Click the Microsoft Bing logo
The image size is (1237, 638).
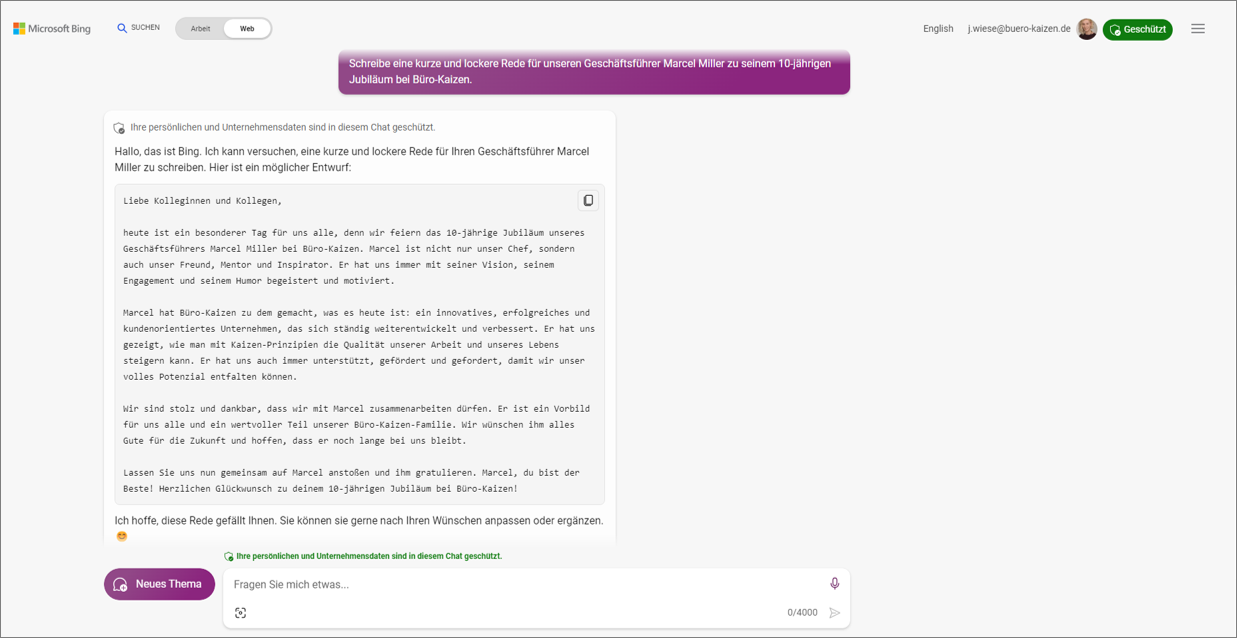point(52,29)
